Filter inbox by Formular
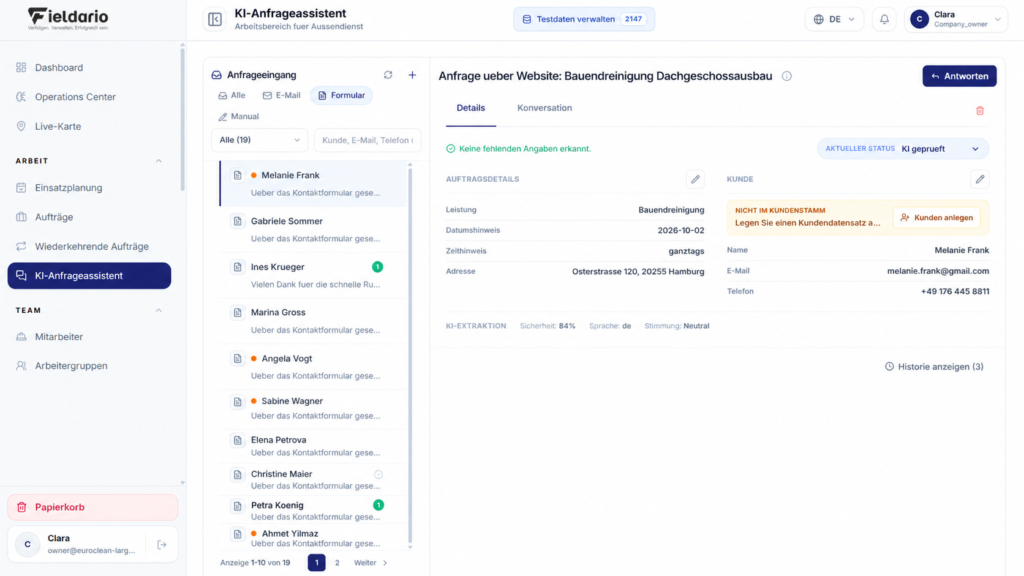 342,95
